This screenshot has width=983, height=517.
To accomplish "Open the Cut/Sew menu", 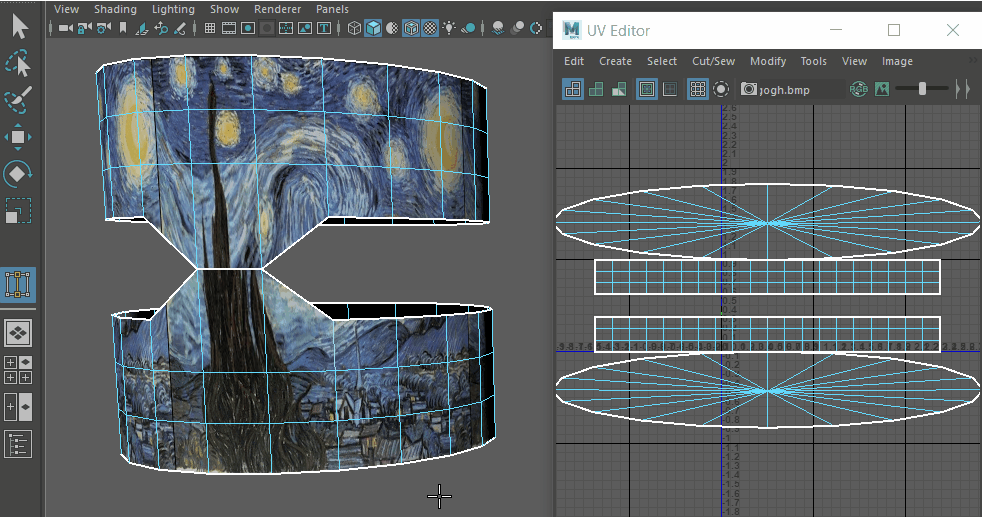I will click(713, 61).
